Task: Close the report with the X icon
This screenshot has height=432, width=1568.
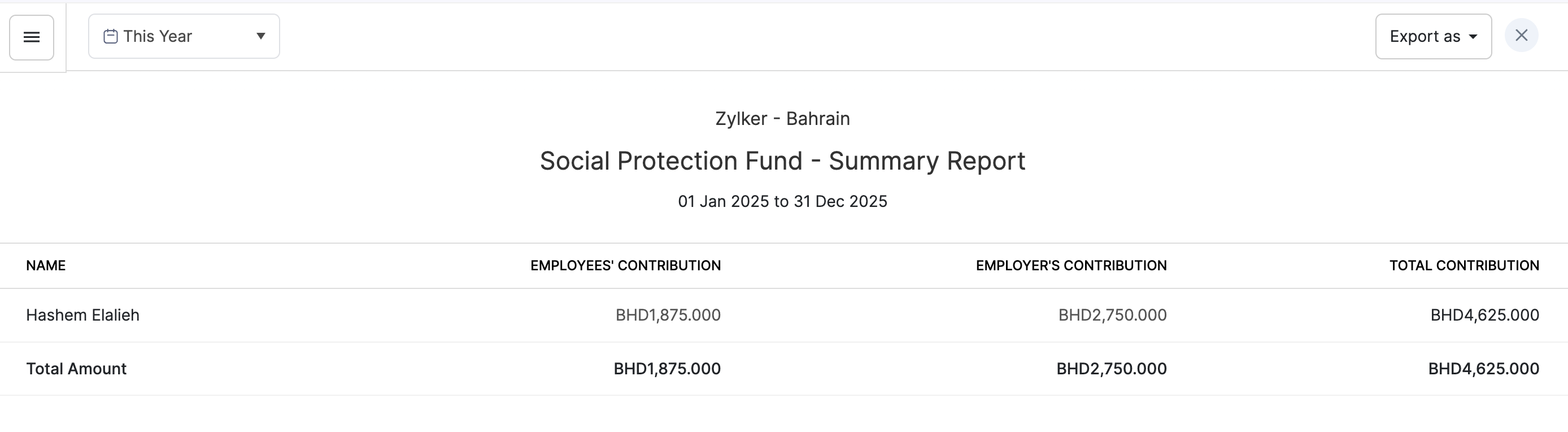Action: coord(1521,35)
